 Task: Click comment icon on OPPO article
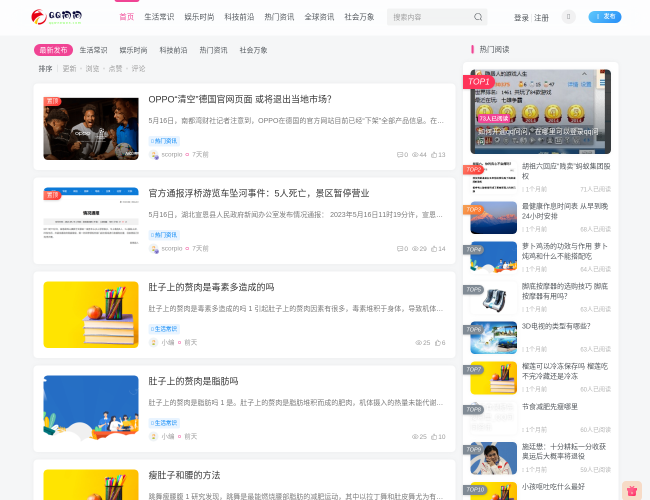click(400, 155)
